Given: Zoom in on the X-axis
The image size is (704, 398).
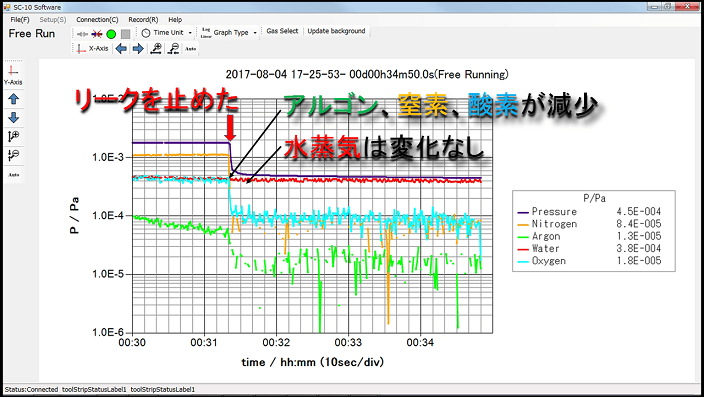Looking at the screenshot, I should pyautogui.click(x=156, y=49).
